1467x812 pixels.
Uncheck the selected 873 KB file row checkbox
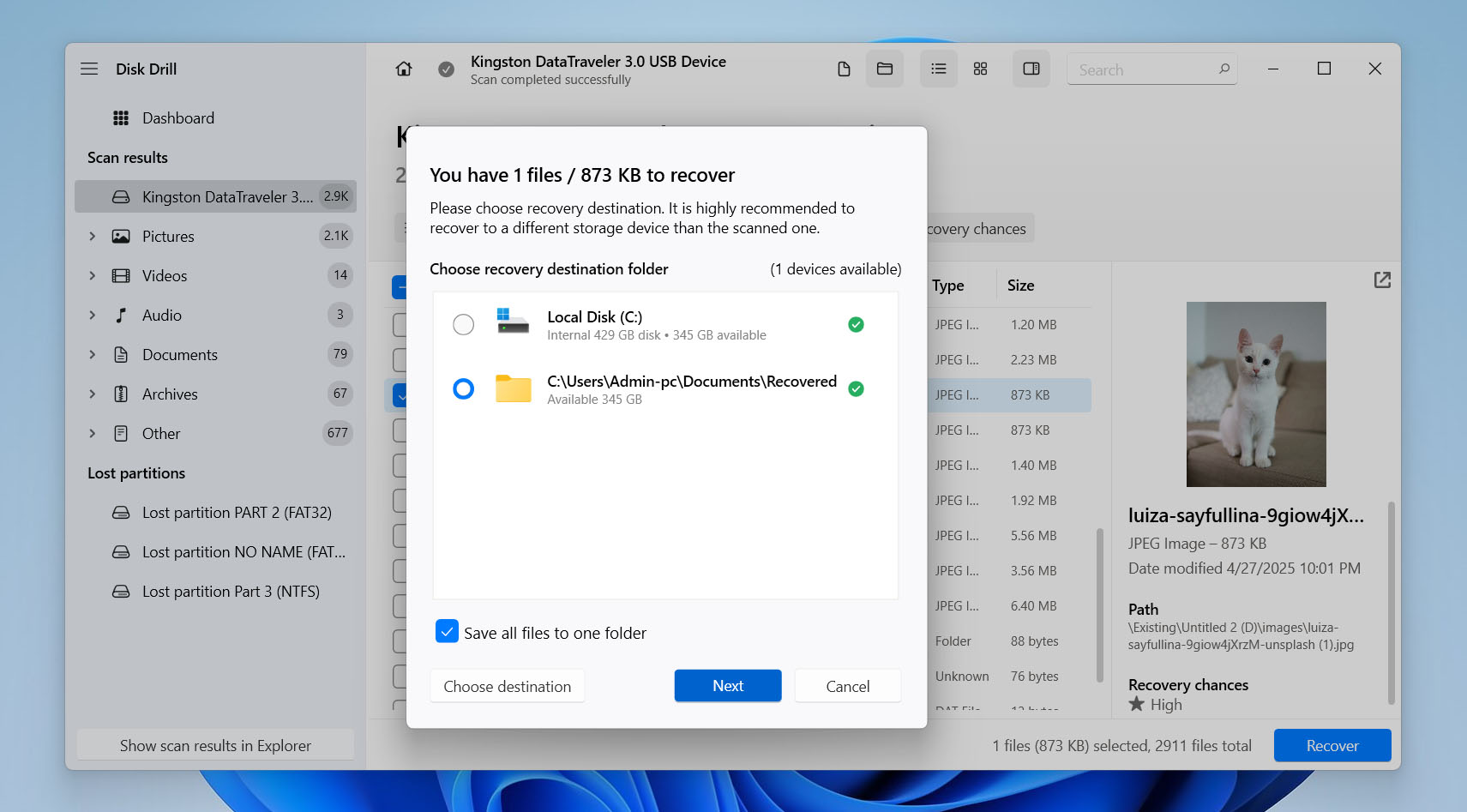click(400, 395)
